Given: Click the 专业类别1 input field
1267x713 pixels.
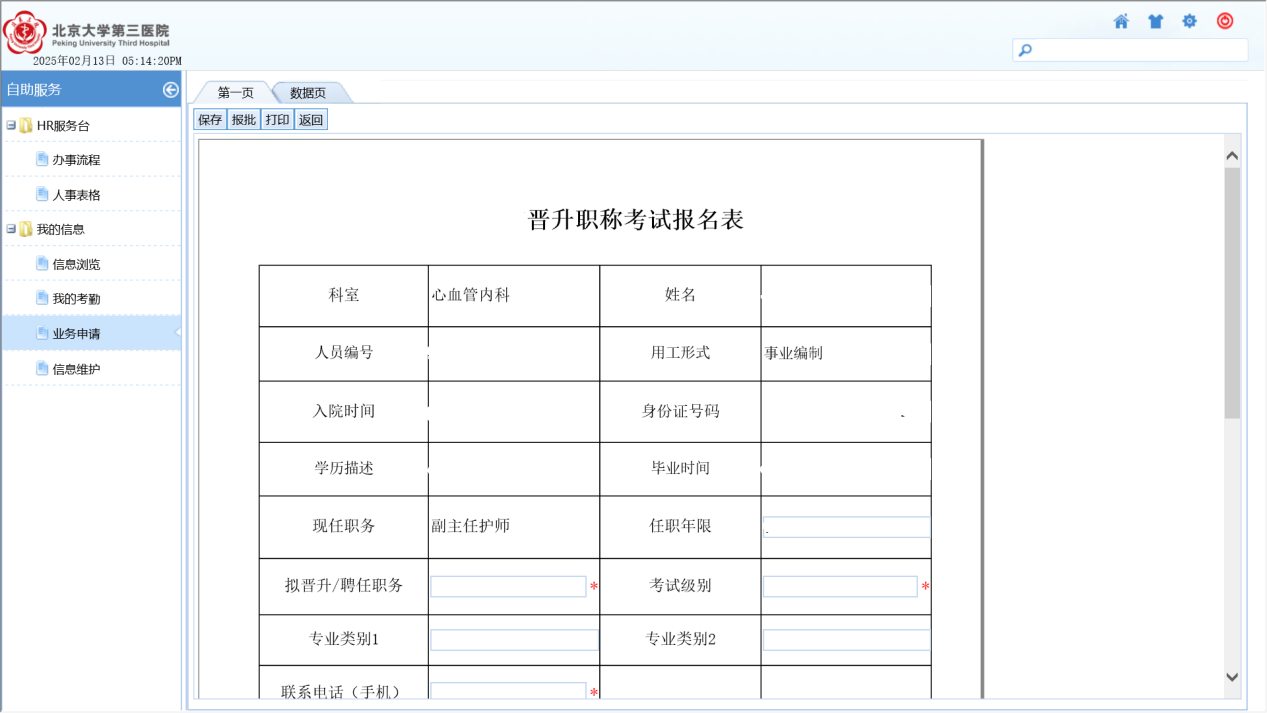Looking at the screenshot, I should (x=514, y=640).
